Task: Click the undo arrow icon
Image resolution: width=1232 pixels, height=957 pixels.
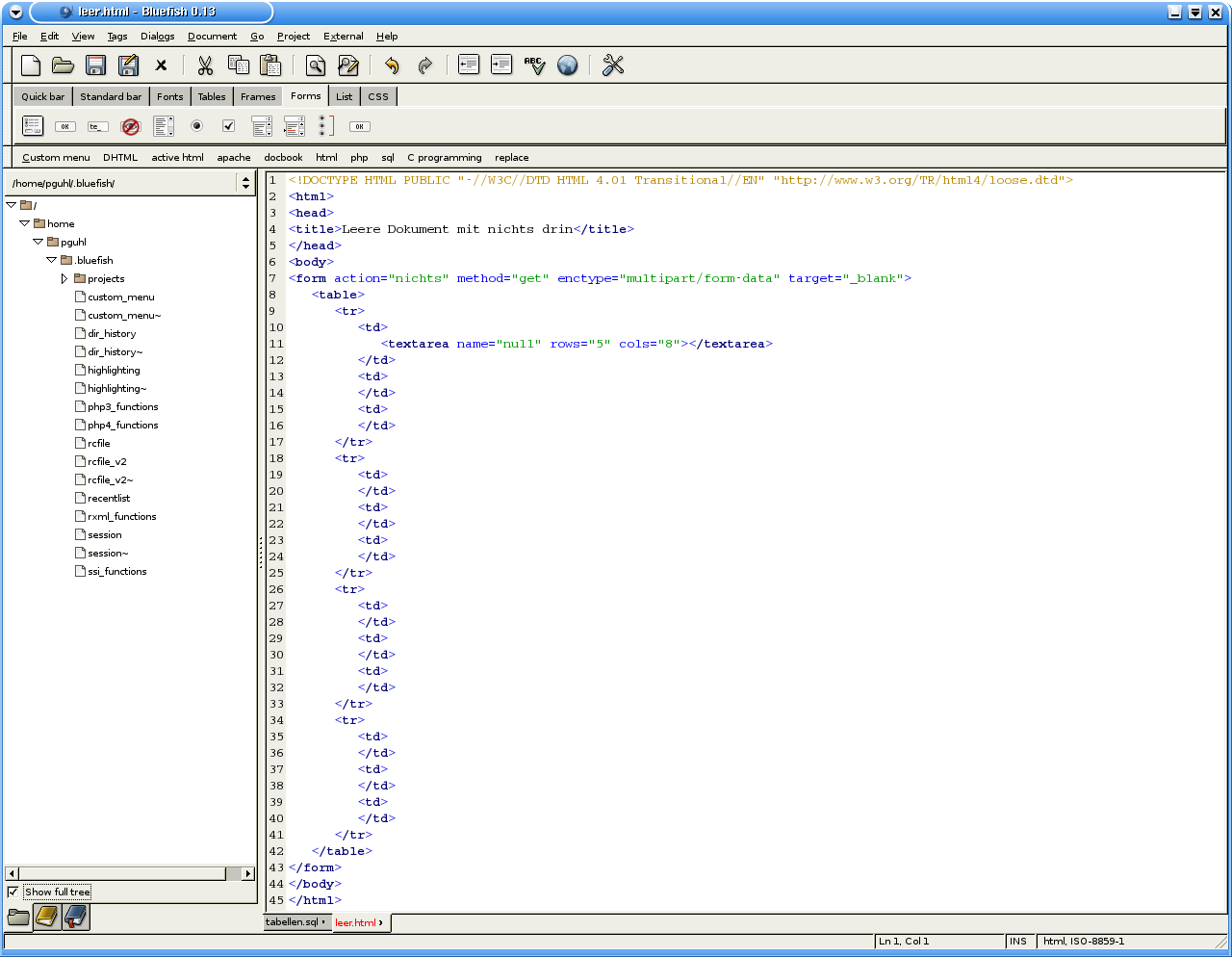Action: tap(392, 65)
